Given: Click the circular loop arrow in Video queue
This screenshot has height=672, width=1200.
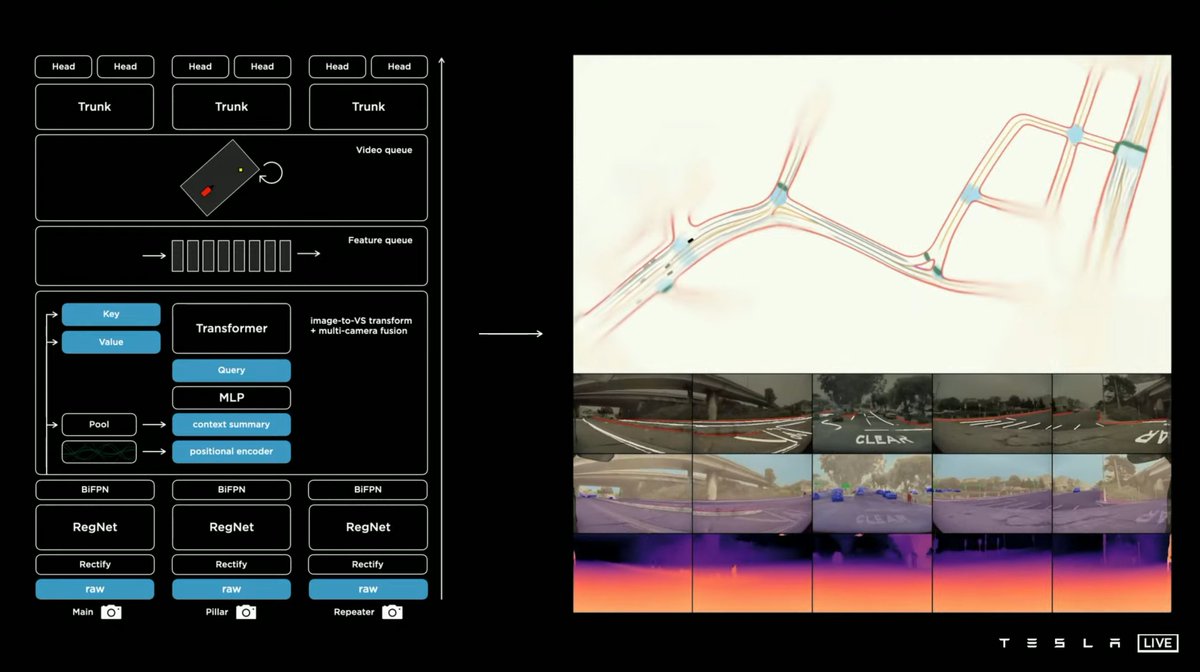Looking at the screenshot, I should point(270,174).
